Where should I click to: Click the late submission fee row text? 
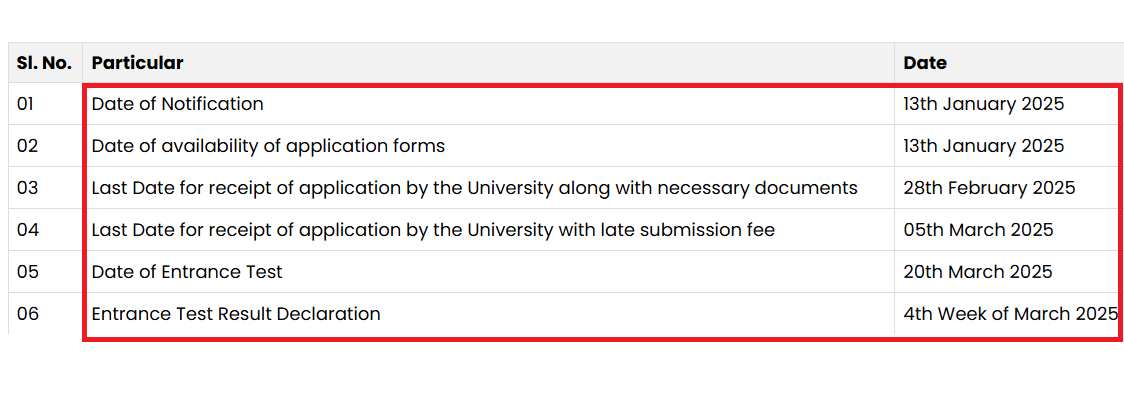pyautogui.click(x=433, y=230)
